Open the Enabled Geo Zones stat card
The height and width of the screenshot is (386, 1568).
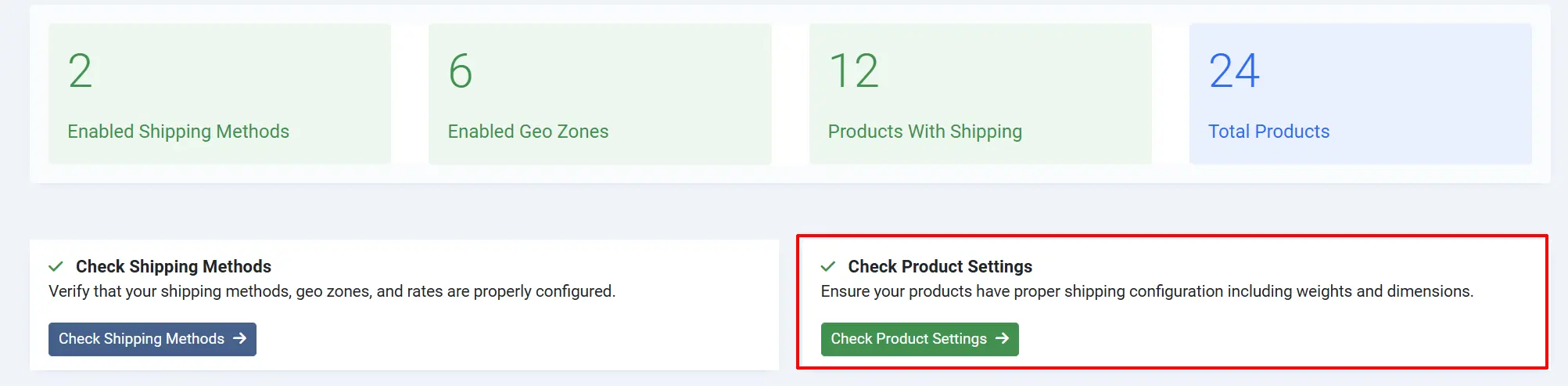[x=600, y=94]
